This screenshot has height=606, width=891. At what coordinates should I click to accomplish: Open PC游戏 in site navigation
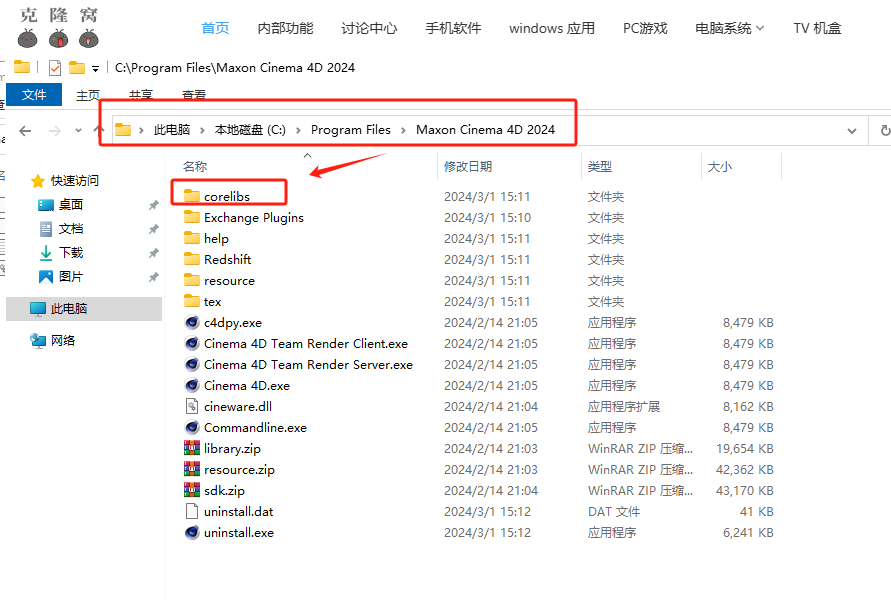[645, 28]
